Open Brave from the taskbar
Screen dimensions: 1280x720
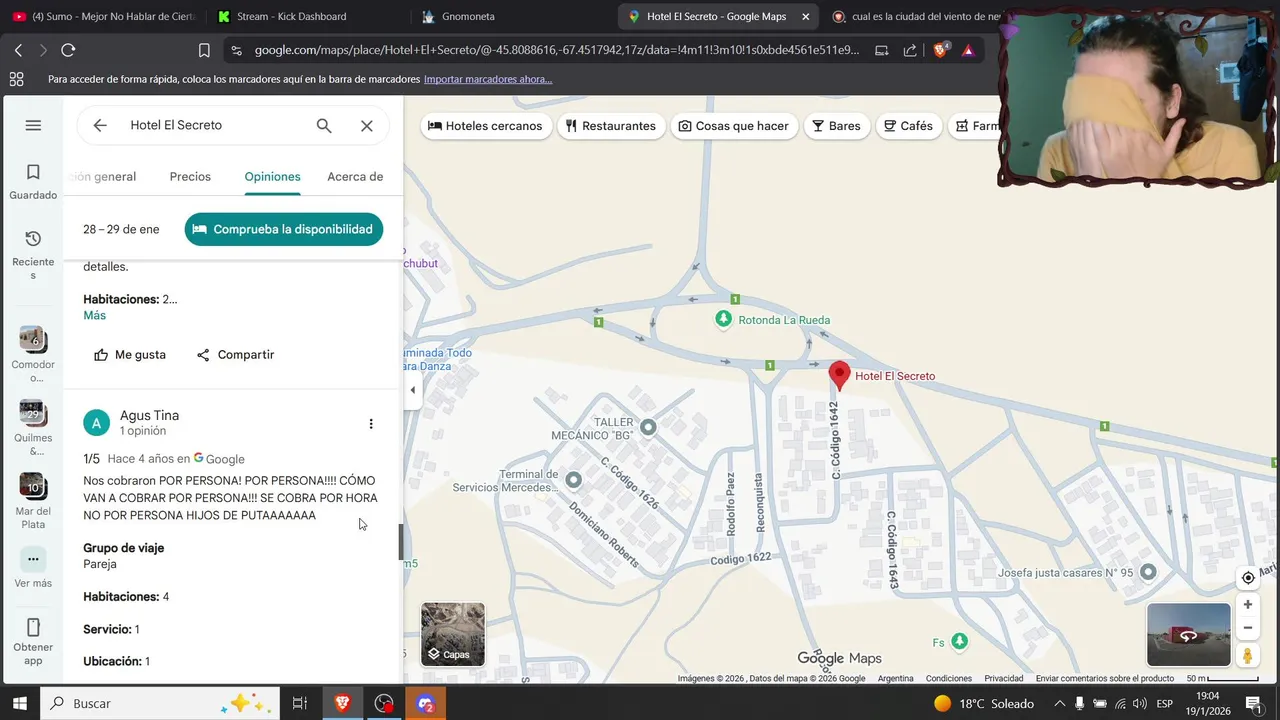click(x=342, y=703)
